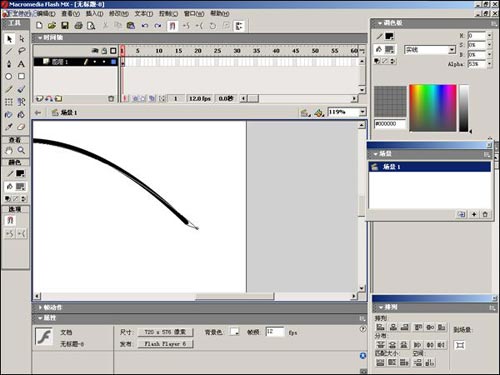Select the Oval tool
This screenshot has height=375, width=500.
coord(9,76)
